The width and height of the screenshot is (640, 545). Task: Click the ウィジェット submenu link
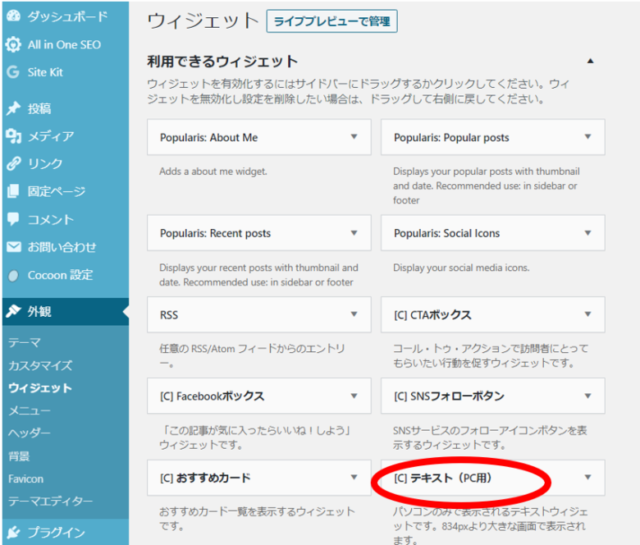pos(40,387)
